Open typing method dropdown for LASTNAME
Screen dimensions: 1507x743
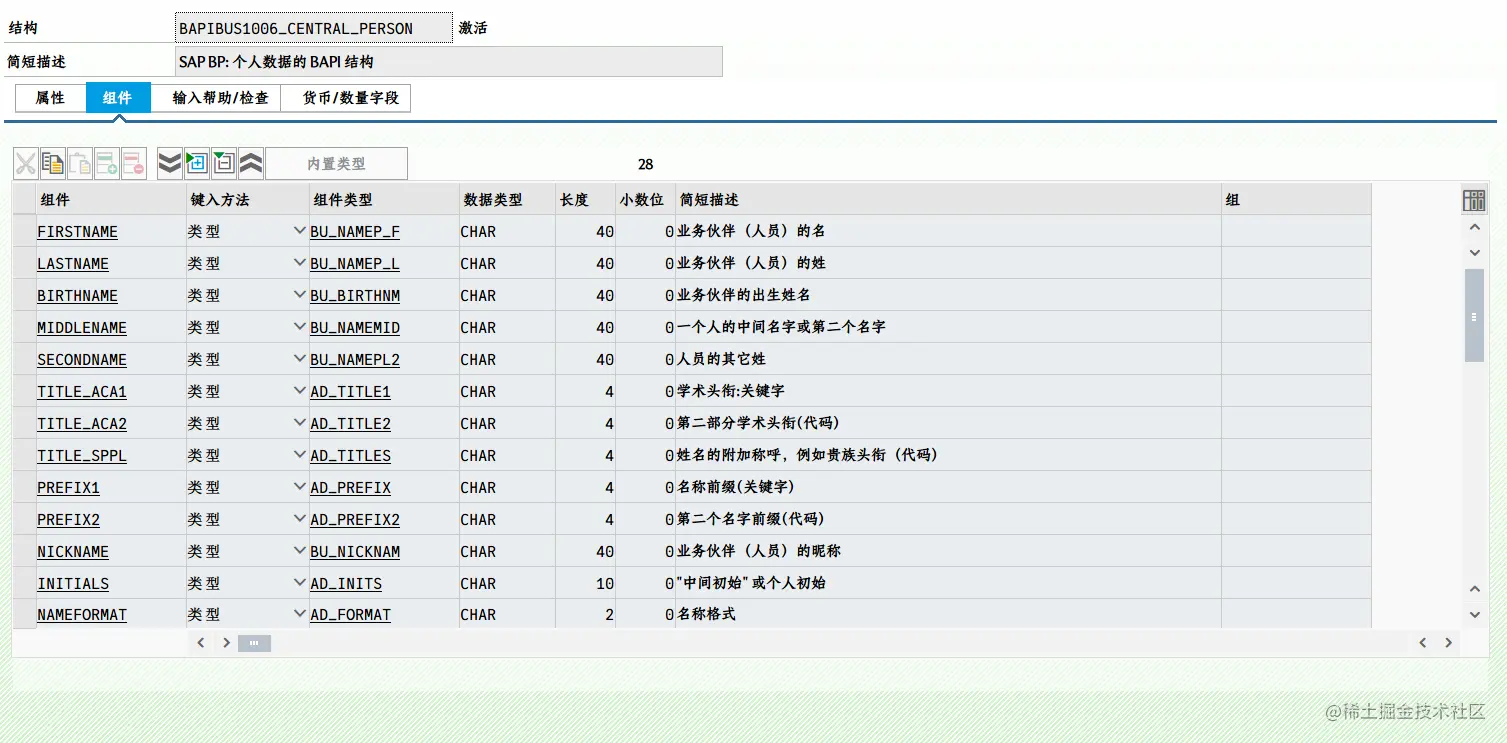[299, 263]
